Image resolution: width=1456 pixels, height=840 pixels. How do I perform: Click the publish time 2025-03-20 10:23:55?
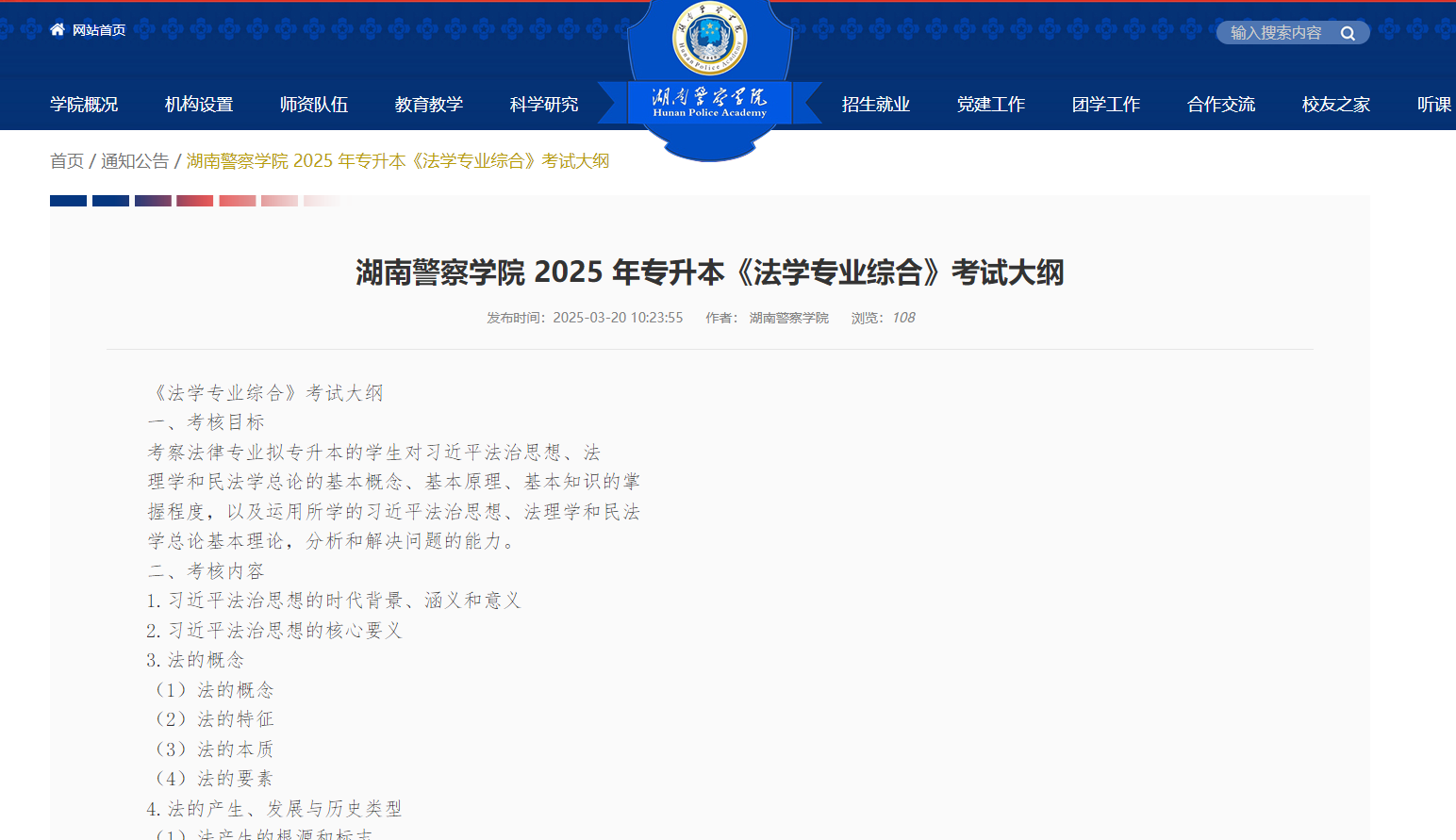tap(618, 318)
